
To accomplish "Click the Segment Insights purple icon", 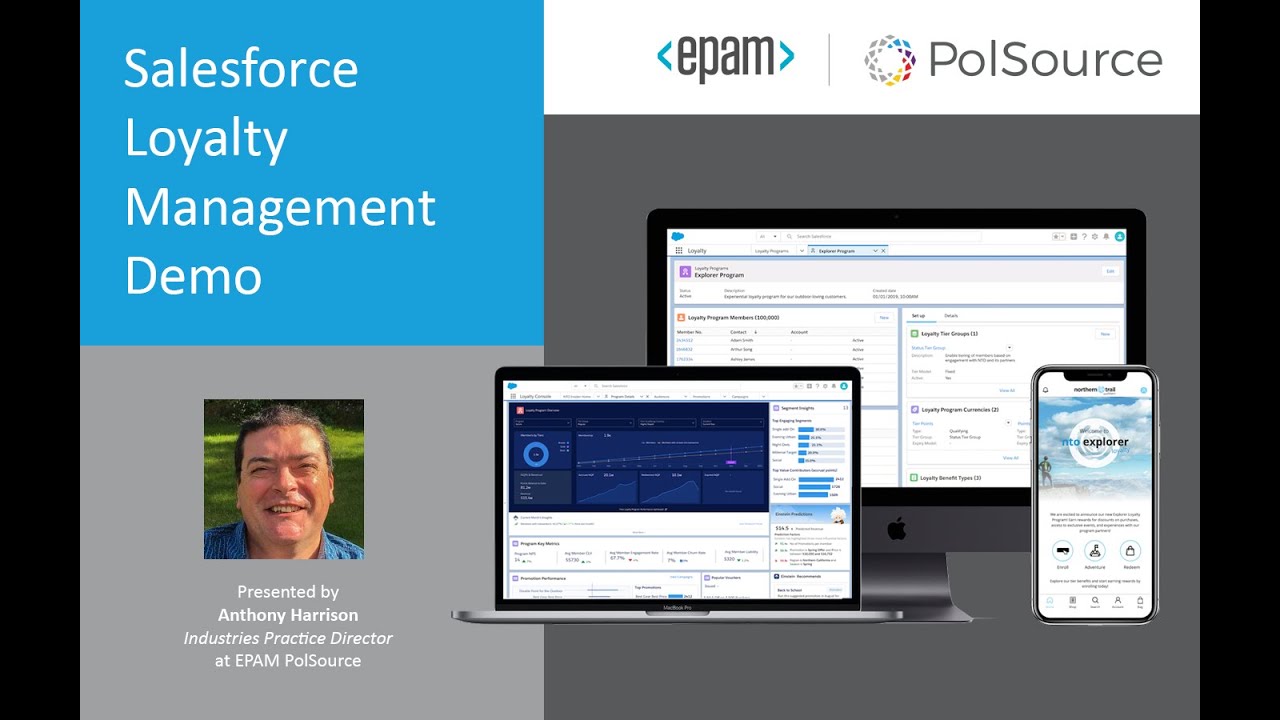I will [776, 408].
